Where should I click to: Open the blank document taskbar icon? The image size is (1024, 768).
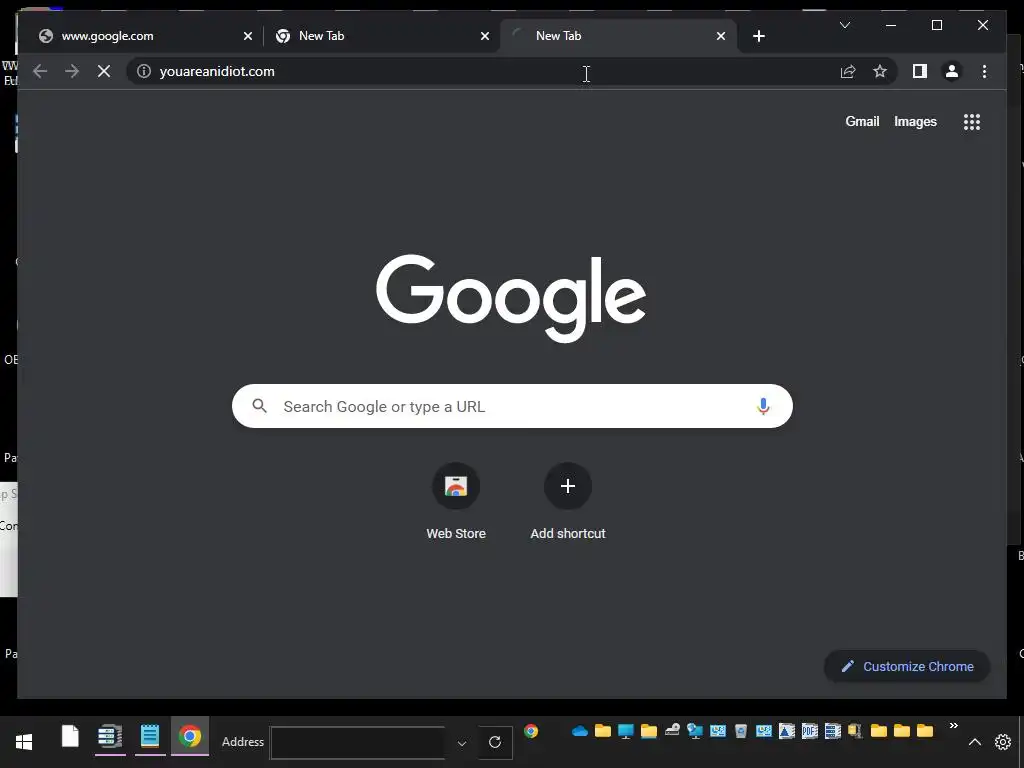(70, 737)
